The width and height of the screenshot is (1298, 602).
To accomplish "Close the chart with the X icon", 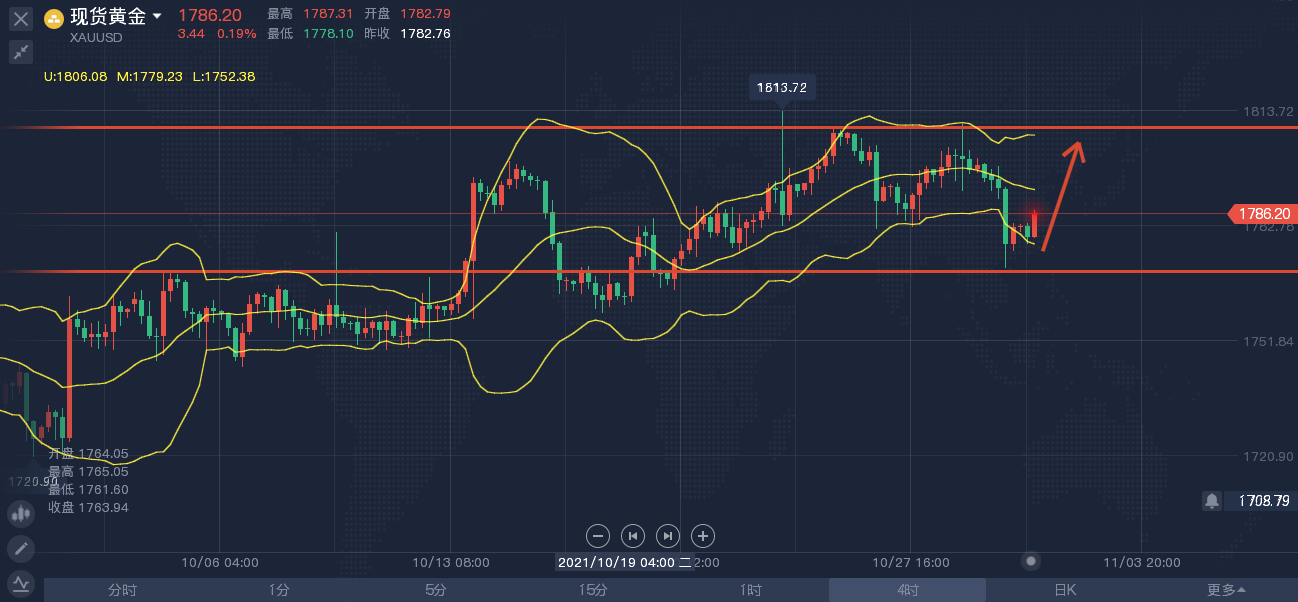I will pos(20,18).
